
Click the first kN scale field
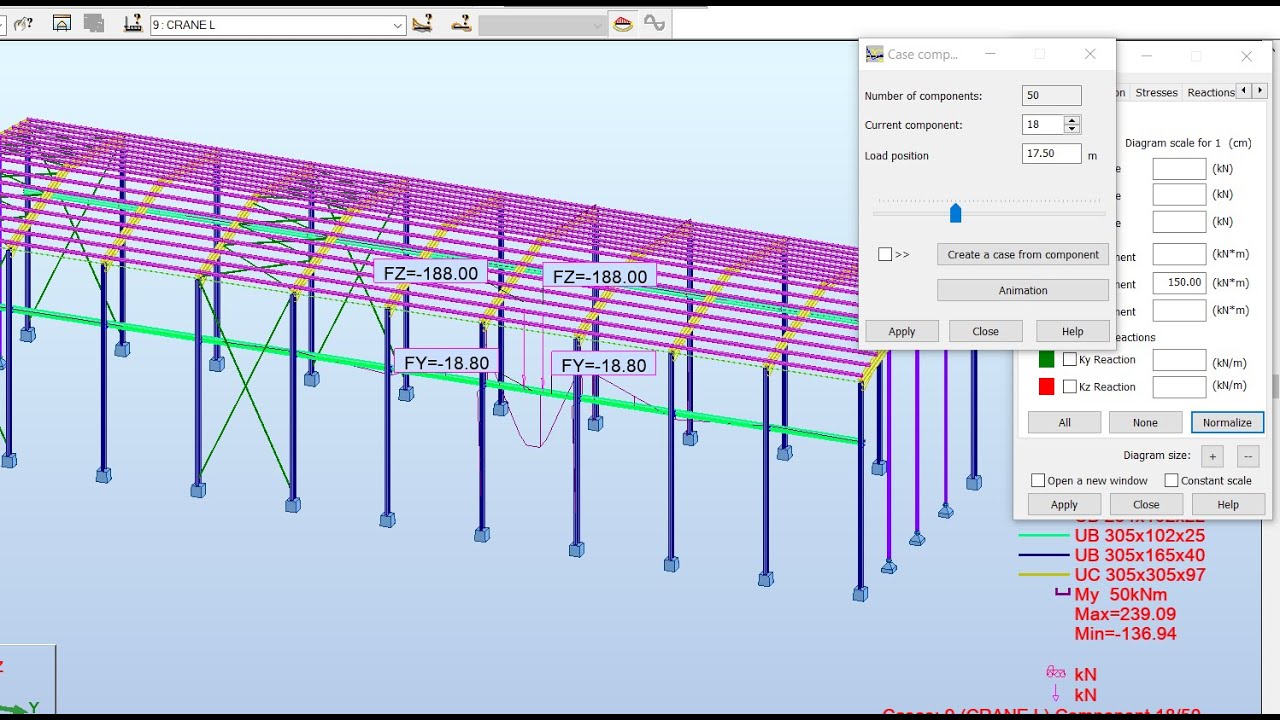[1179, 169]
